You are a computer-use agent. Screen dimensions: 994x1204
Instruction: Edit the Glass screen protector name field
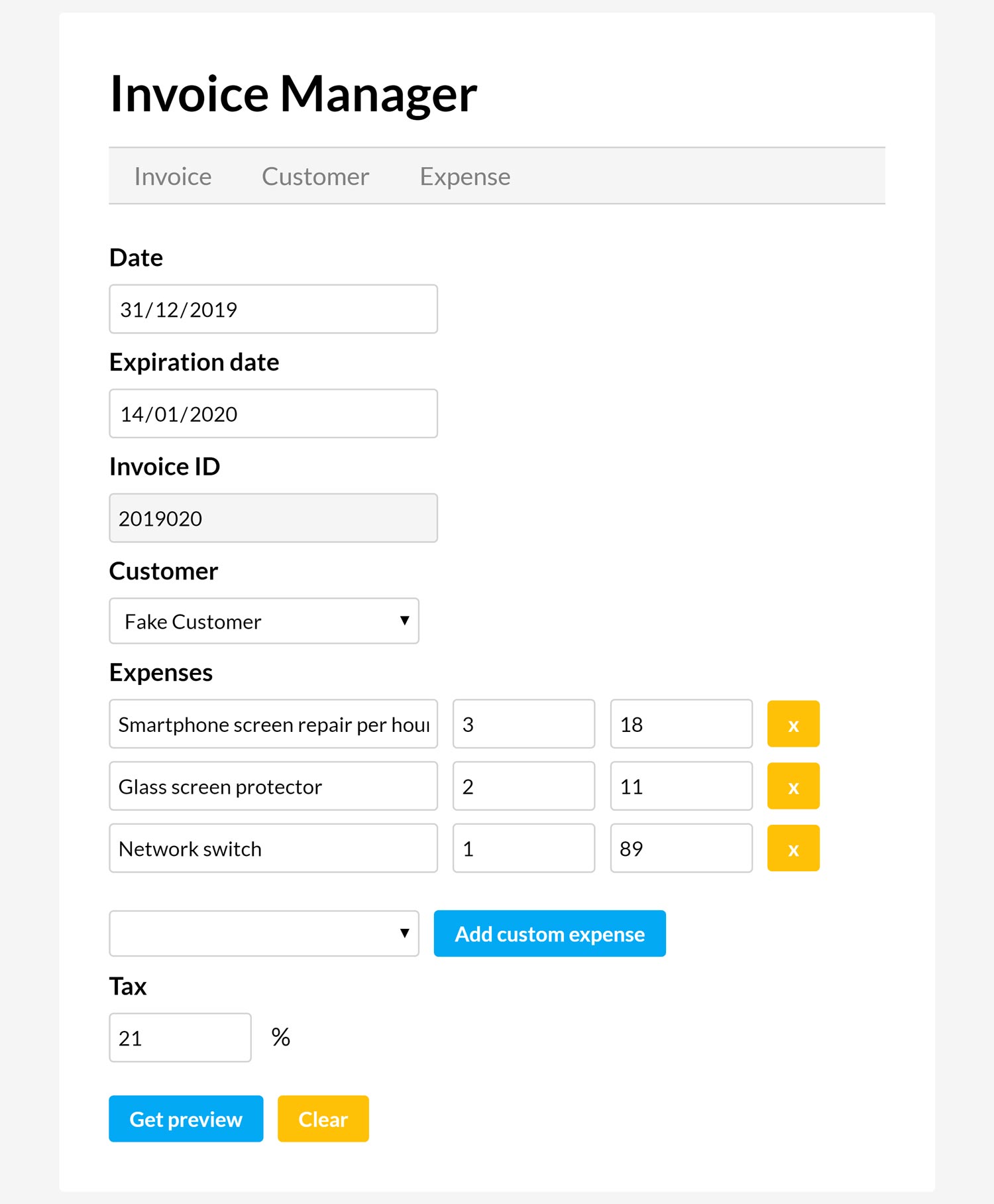[273, 786]
